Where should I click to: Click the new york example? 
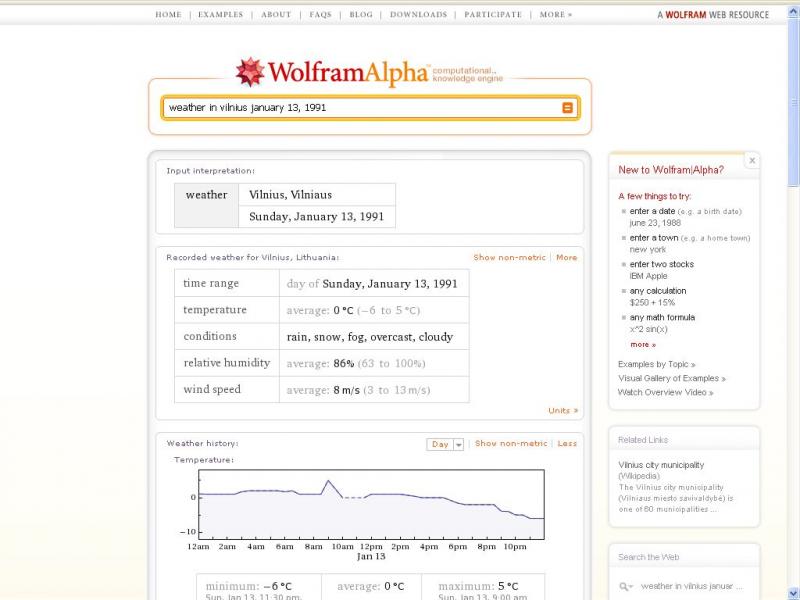click(x=647, y=249)
